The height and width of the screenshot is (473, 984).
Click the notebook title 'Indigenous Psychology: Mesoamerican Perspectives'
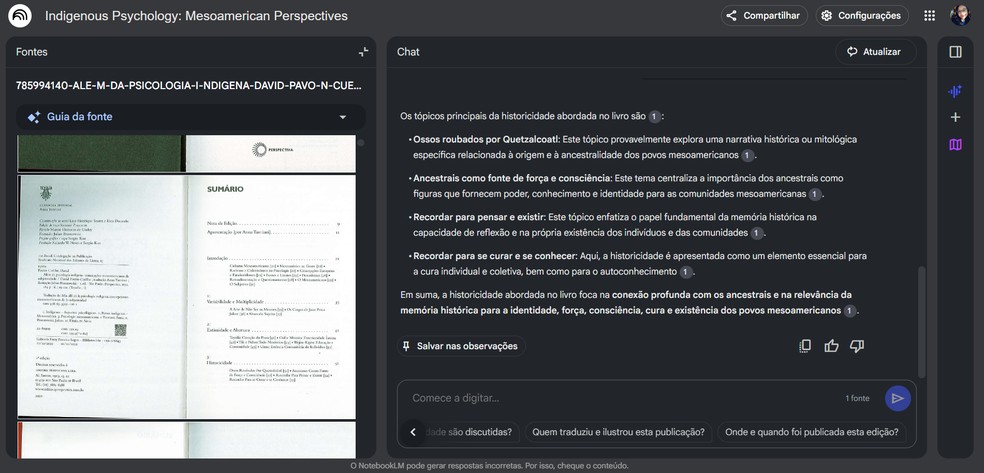point(196,16)
